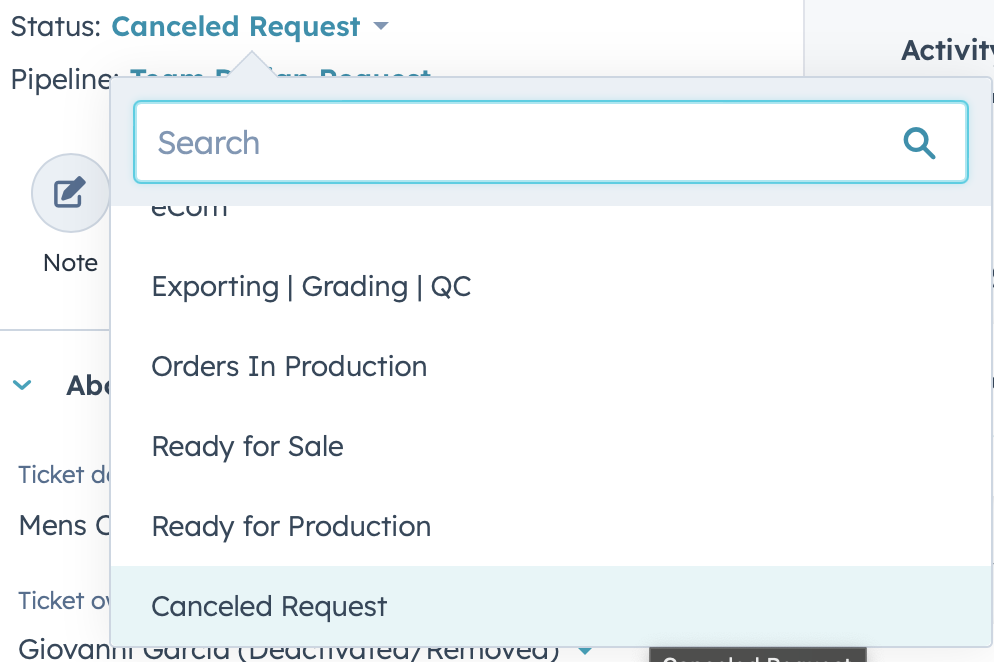Click the Note label under the icon
This screenshot has width=994, height=662.
[x=70, y=263]
